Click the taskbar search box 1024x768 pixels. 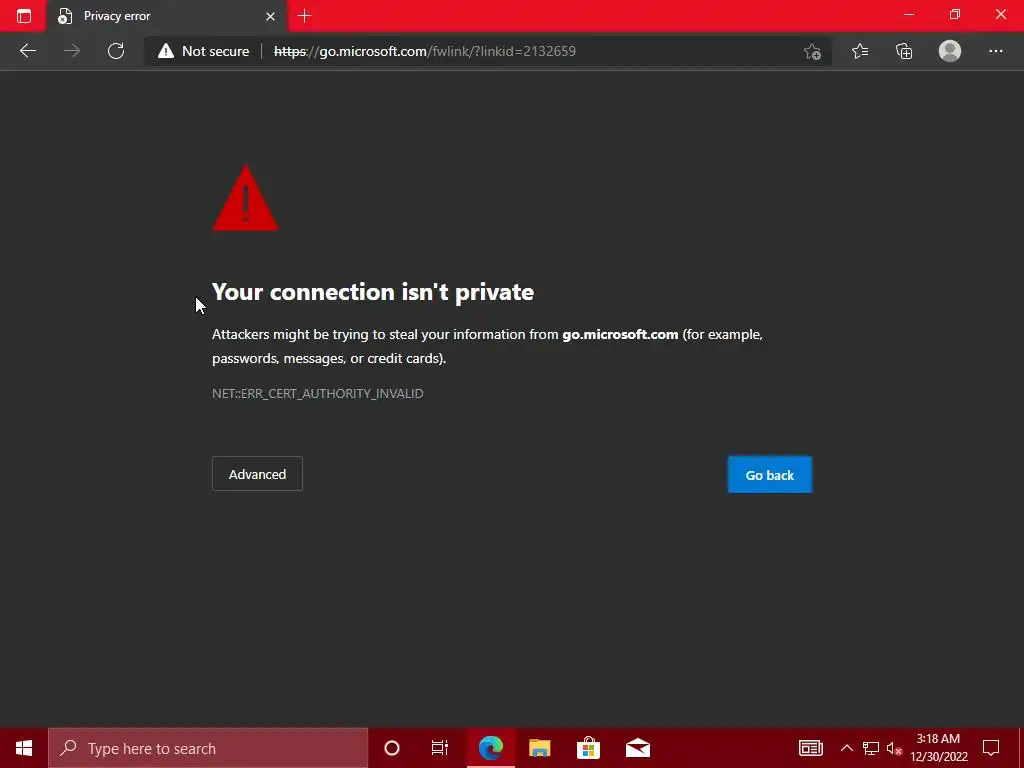[208, 748]
